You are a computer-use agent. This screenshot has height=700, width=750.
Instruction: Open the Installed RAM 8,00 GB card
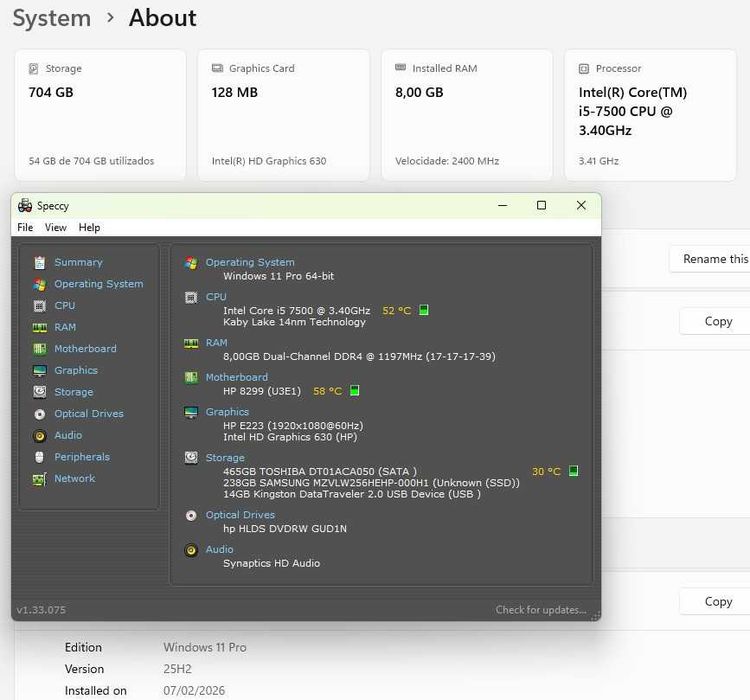point(467,115)
